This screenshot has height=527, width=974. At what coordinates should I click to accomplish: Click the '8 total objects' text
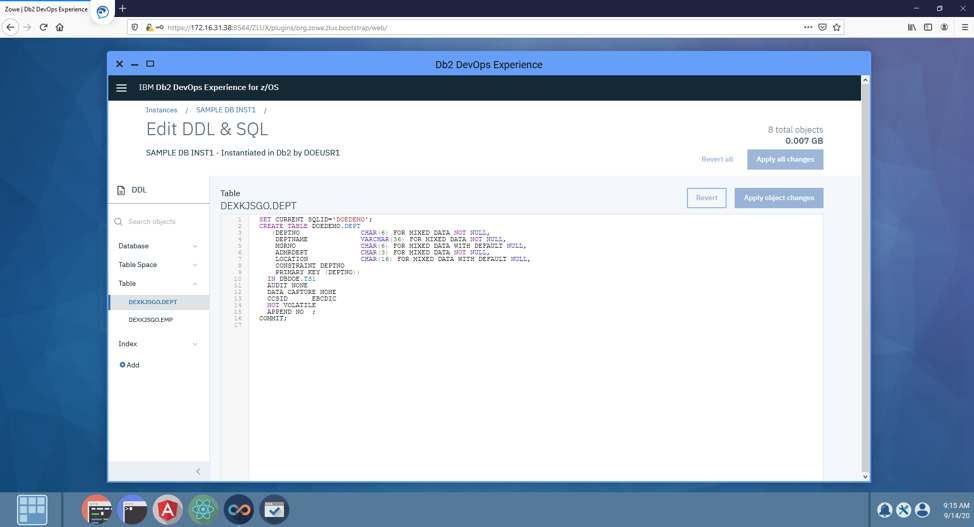tap(795, 130)
